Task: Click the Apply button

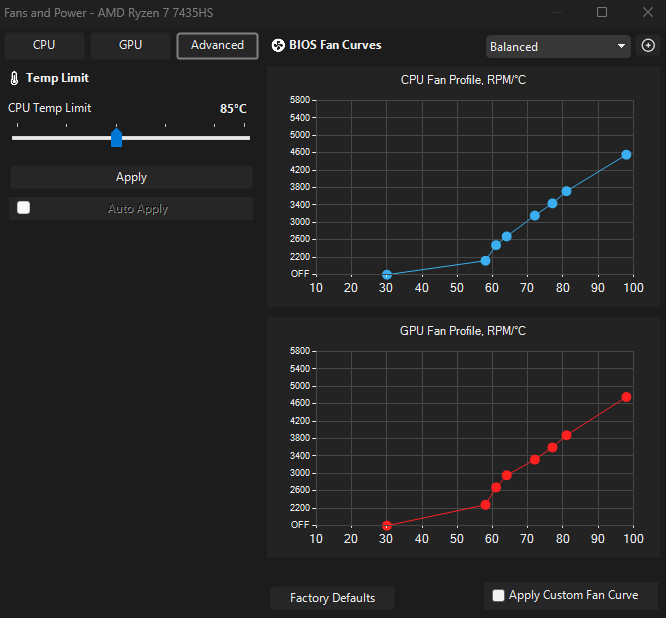Action: pyautogui.click(x=131, y=177)
